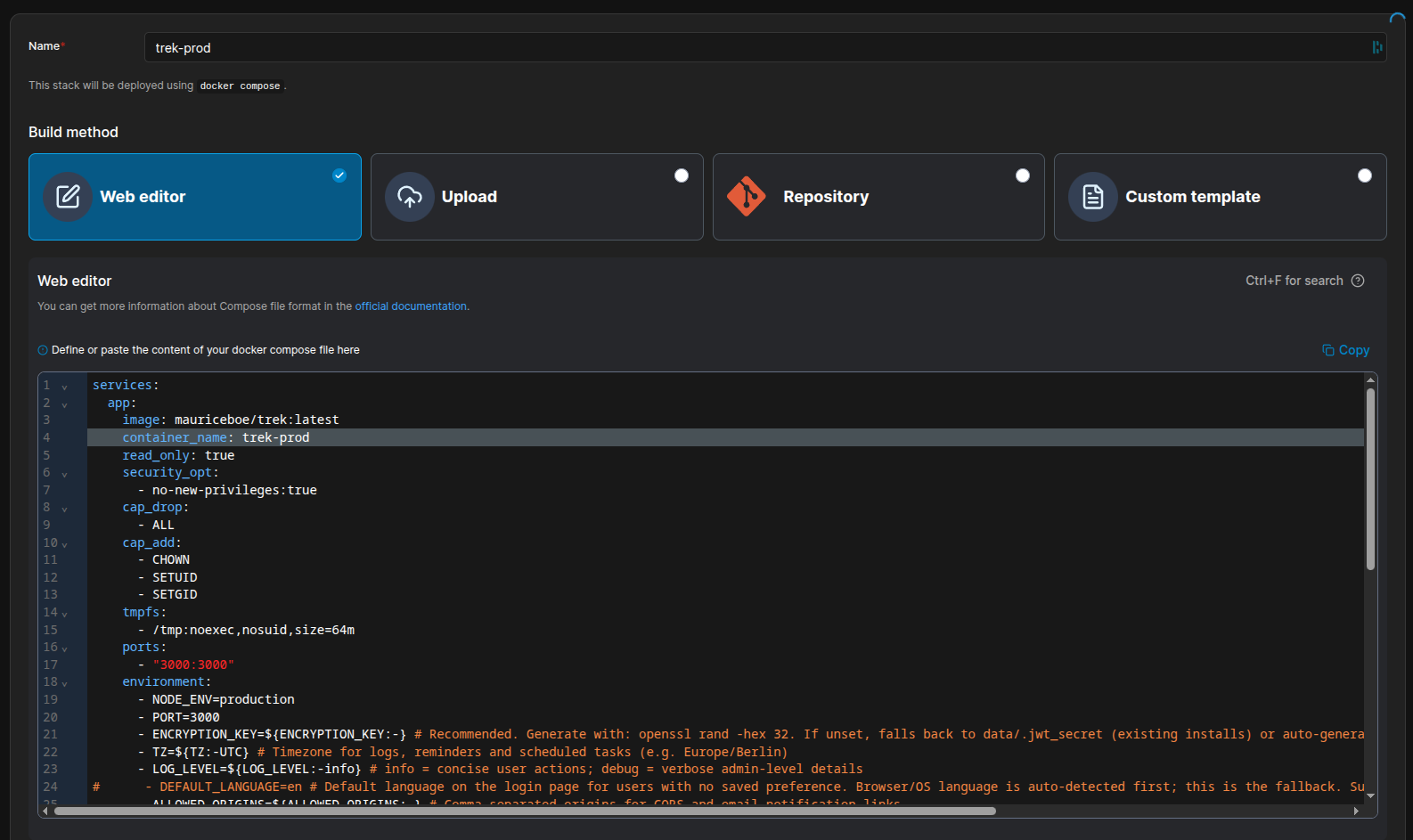
Task: Choose the Repository build method card
Action: point(878,197)
